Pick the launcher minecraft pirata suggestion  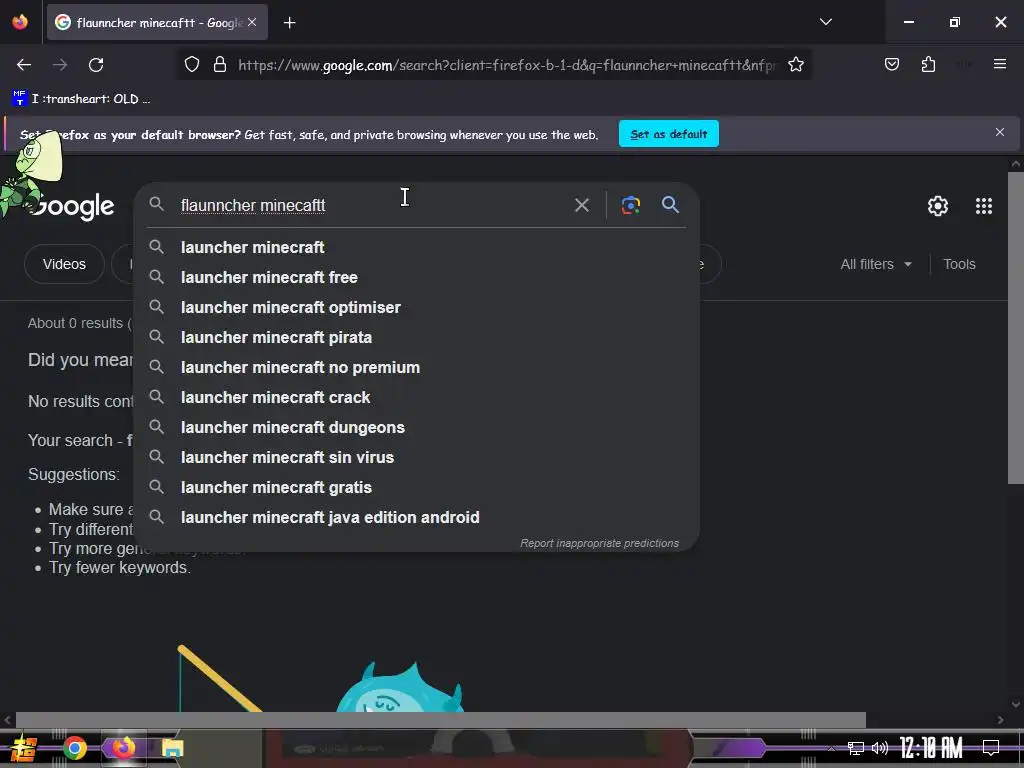pos(417,338)
